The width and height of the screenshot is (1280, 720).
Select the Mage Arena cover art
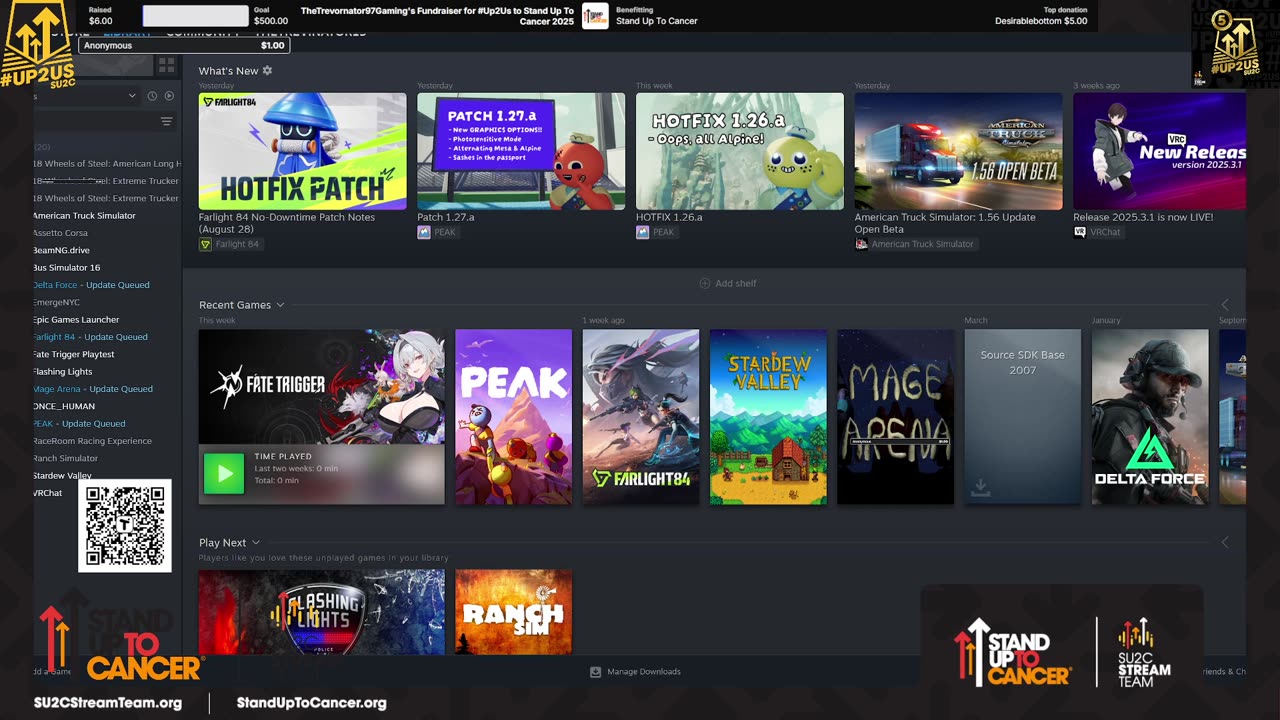(x=896, y=417)
